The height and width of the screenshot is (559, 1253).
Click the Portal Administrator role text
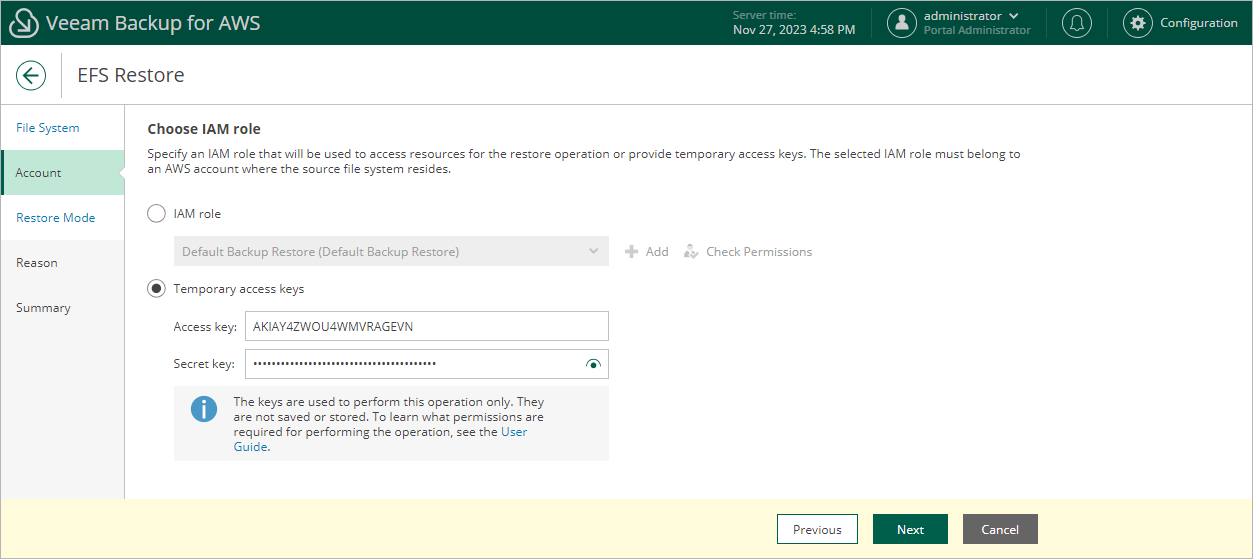coord(977,30)
